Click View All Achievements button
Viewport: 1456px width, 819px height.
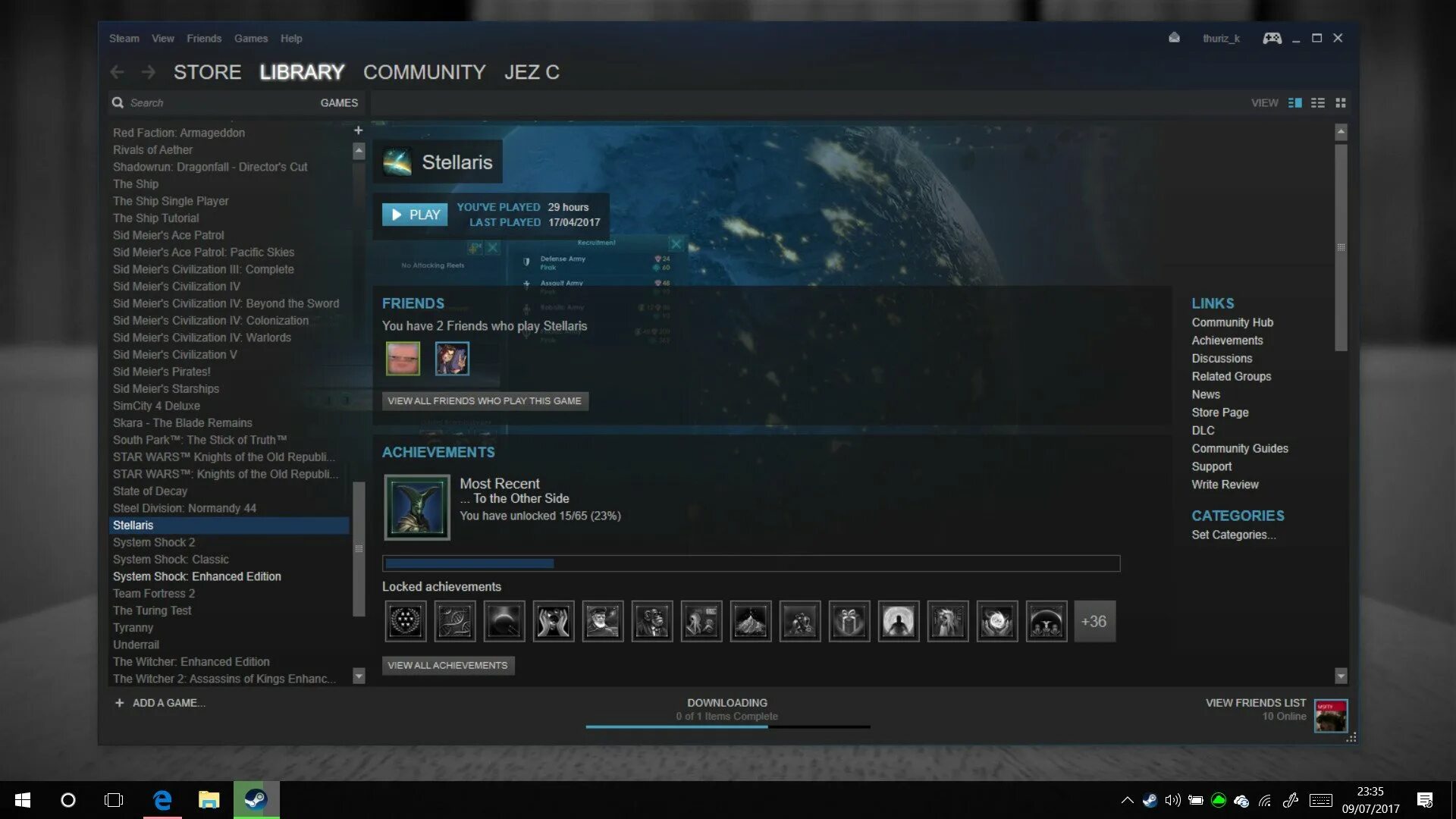point(447,665)
